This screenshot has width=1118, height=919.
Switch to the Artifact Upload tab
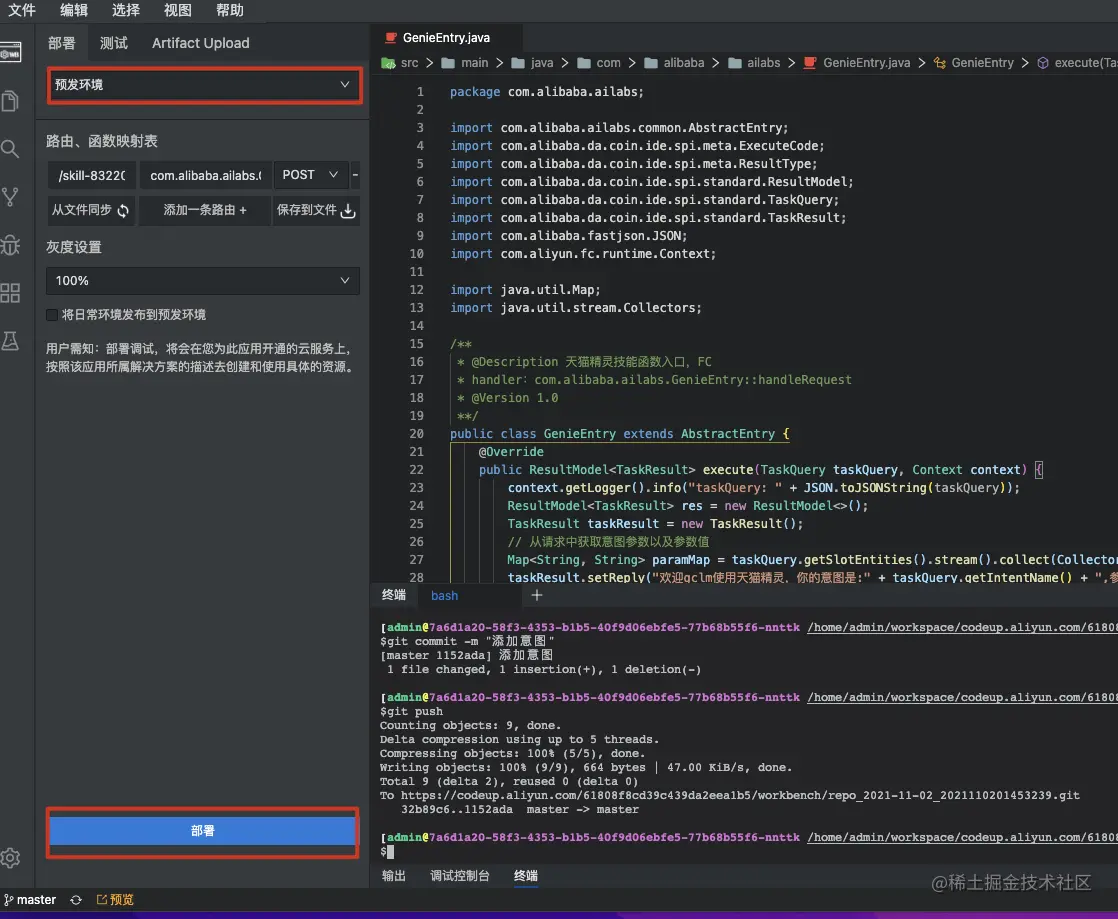(x=200, y=43)
